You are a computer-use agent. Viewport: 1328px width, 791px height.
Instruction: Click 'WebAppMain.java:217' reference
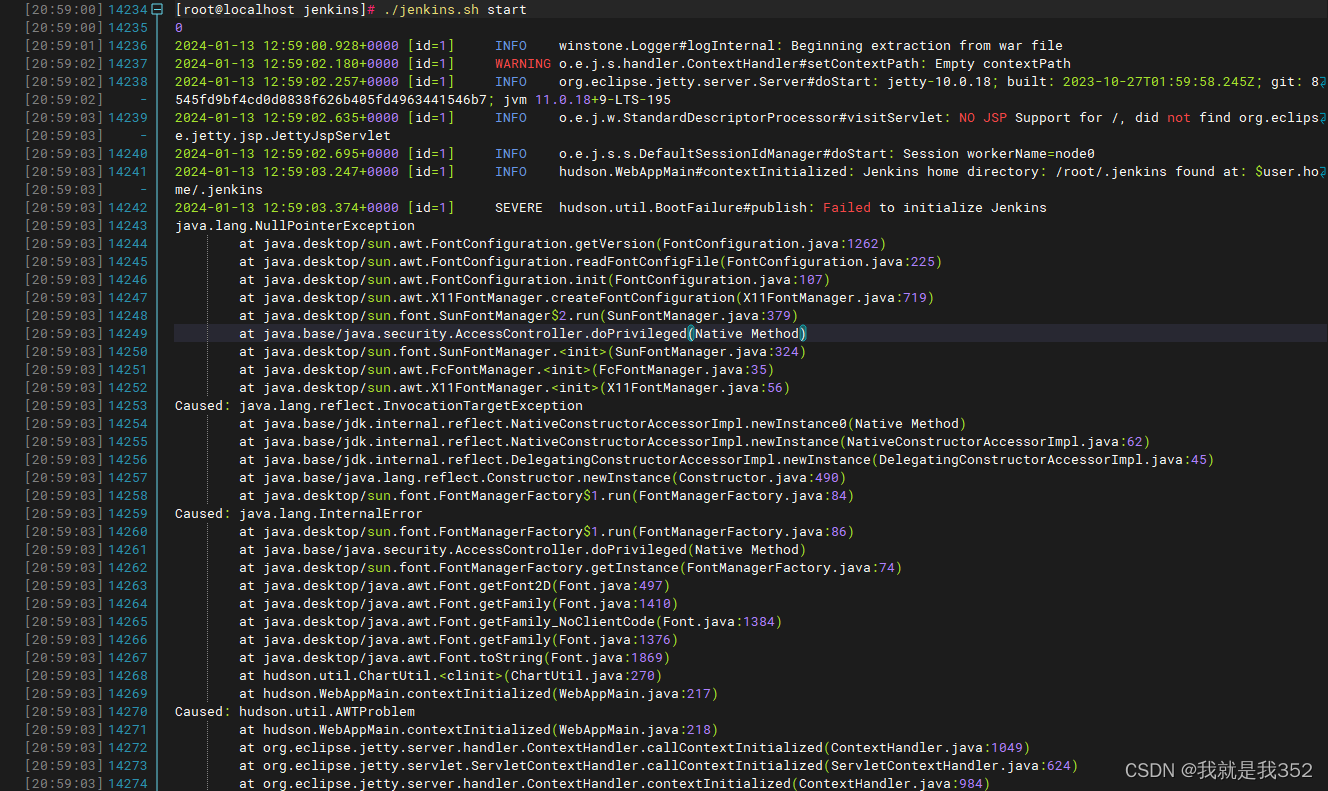click(x=635, y=693)
